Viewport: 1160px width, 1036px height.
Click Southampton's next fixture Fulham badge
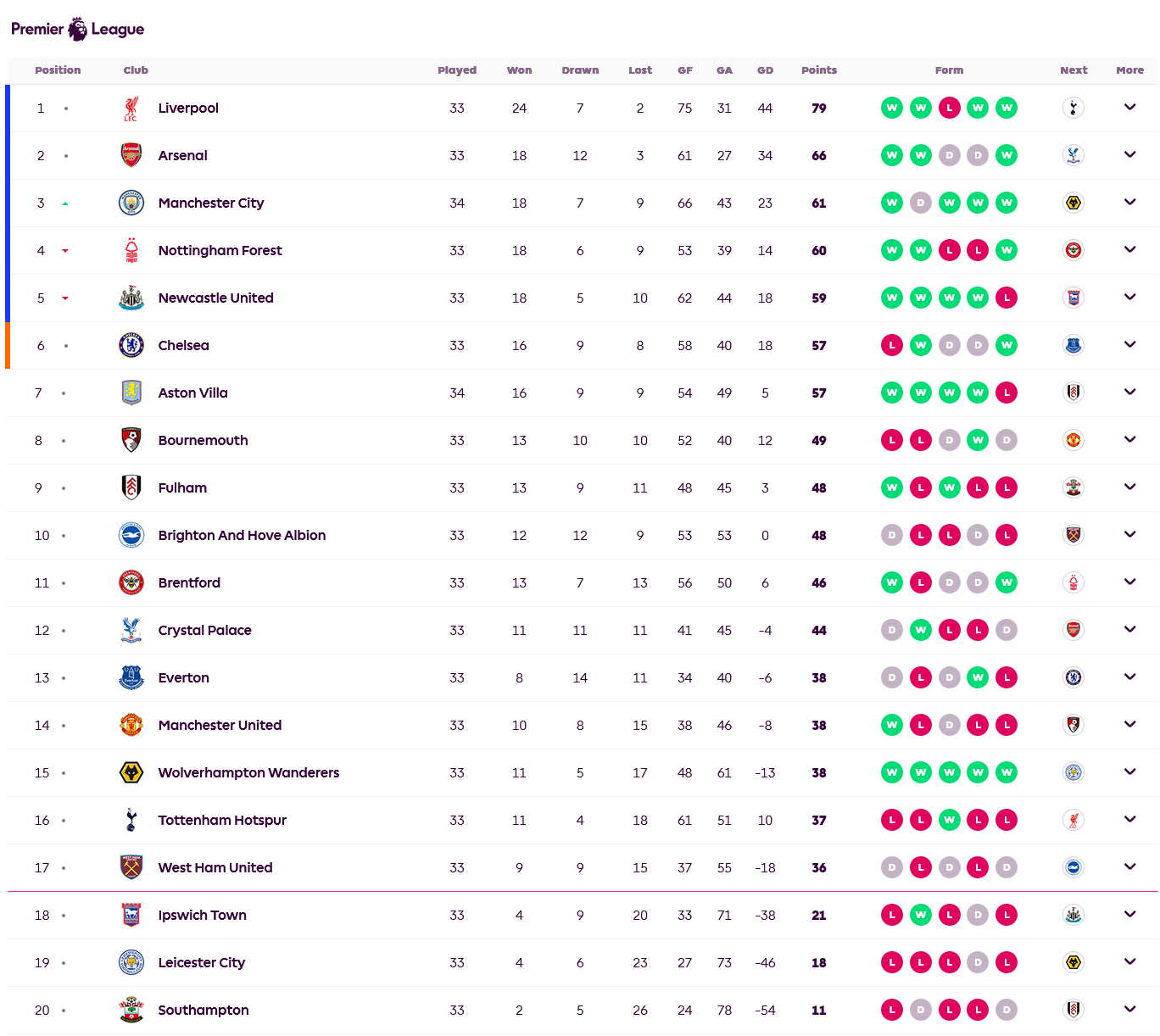[1074, 1010]
